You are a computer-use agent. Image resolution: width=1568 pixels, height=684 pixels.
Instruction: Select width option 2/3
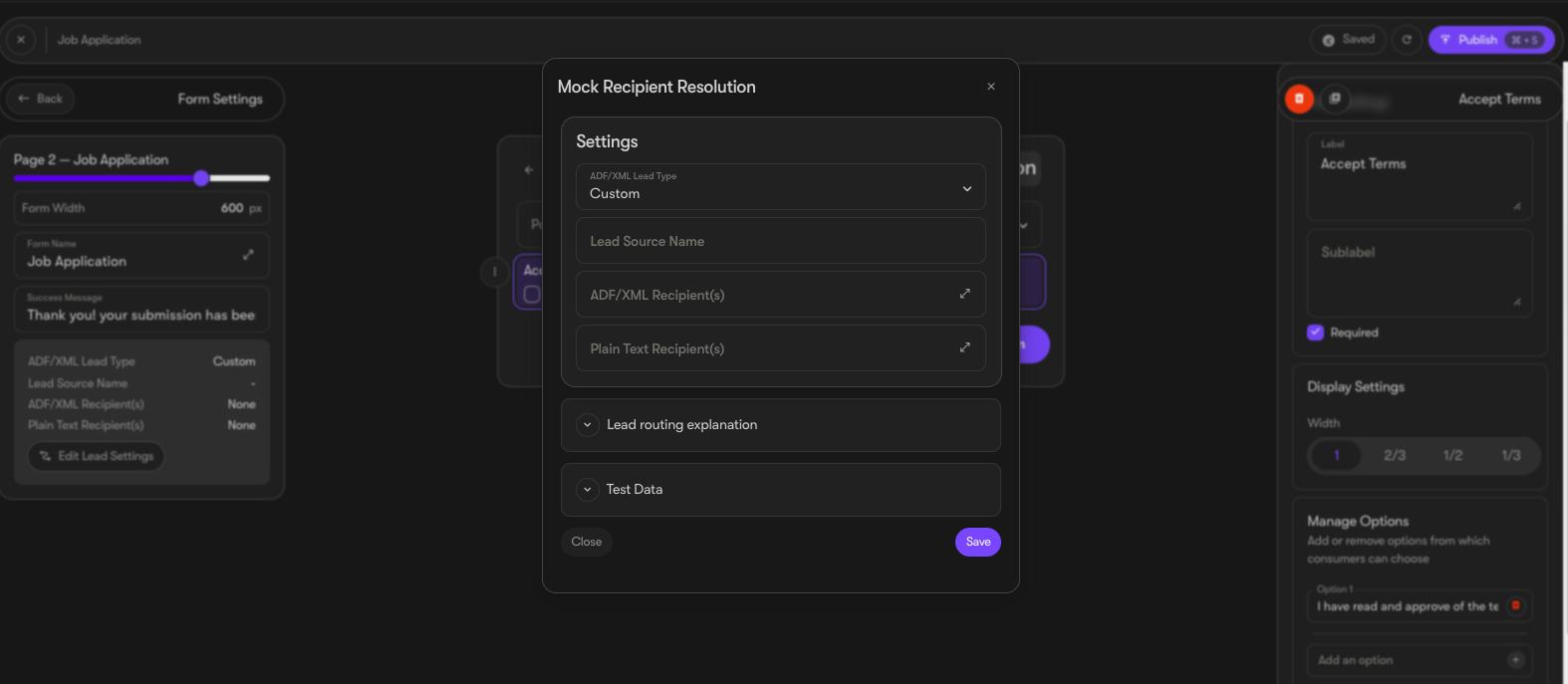pyautogui.click(x=1395, y=455)
